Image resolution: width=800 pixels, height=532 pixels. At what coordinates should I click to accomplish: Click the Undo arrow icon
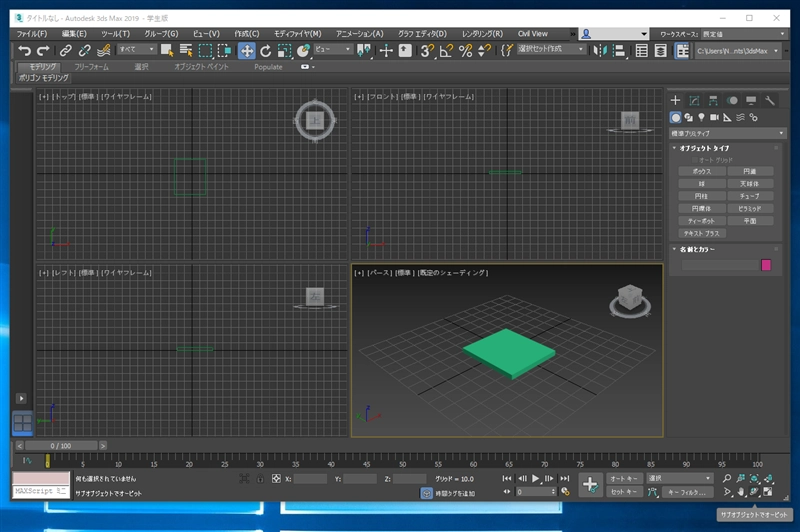pyautogui.click(x=24, y=50)
